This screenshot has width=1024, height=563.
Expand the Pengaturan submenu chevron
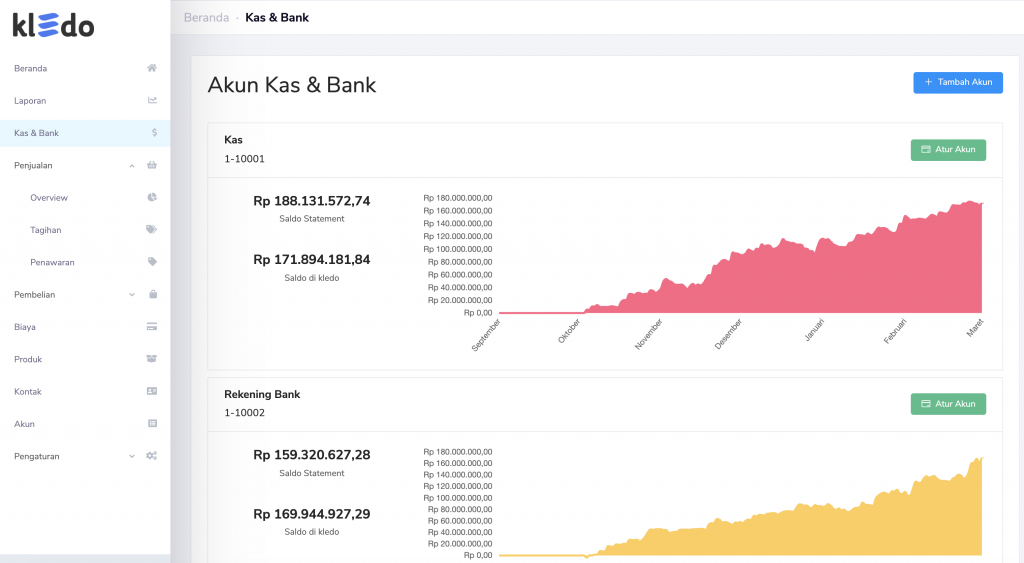coord(132,457)
